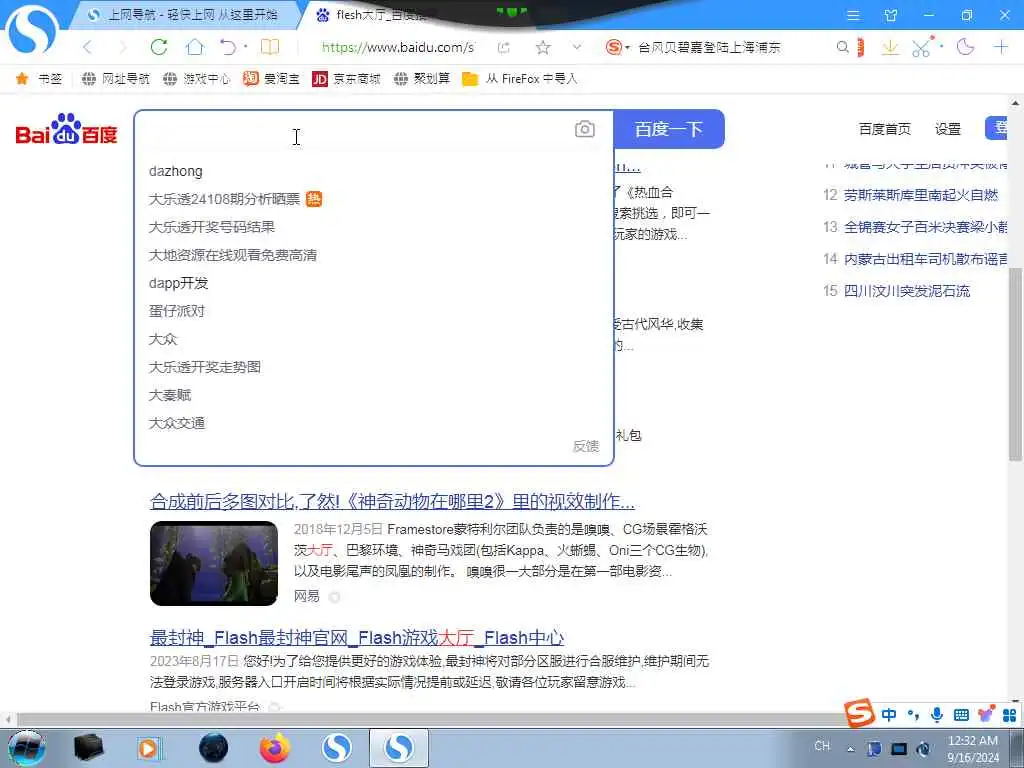Open hot topic 内蒙古出租车司机散布谣言
Image resolution: width=1024 pixels, height=768 pixels.
pos(925,259)
